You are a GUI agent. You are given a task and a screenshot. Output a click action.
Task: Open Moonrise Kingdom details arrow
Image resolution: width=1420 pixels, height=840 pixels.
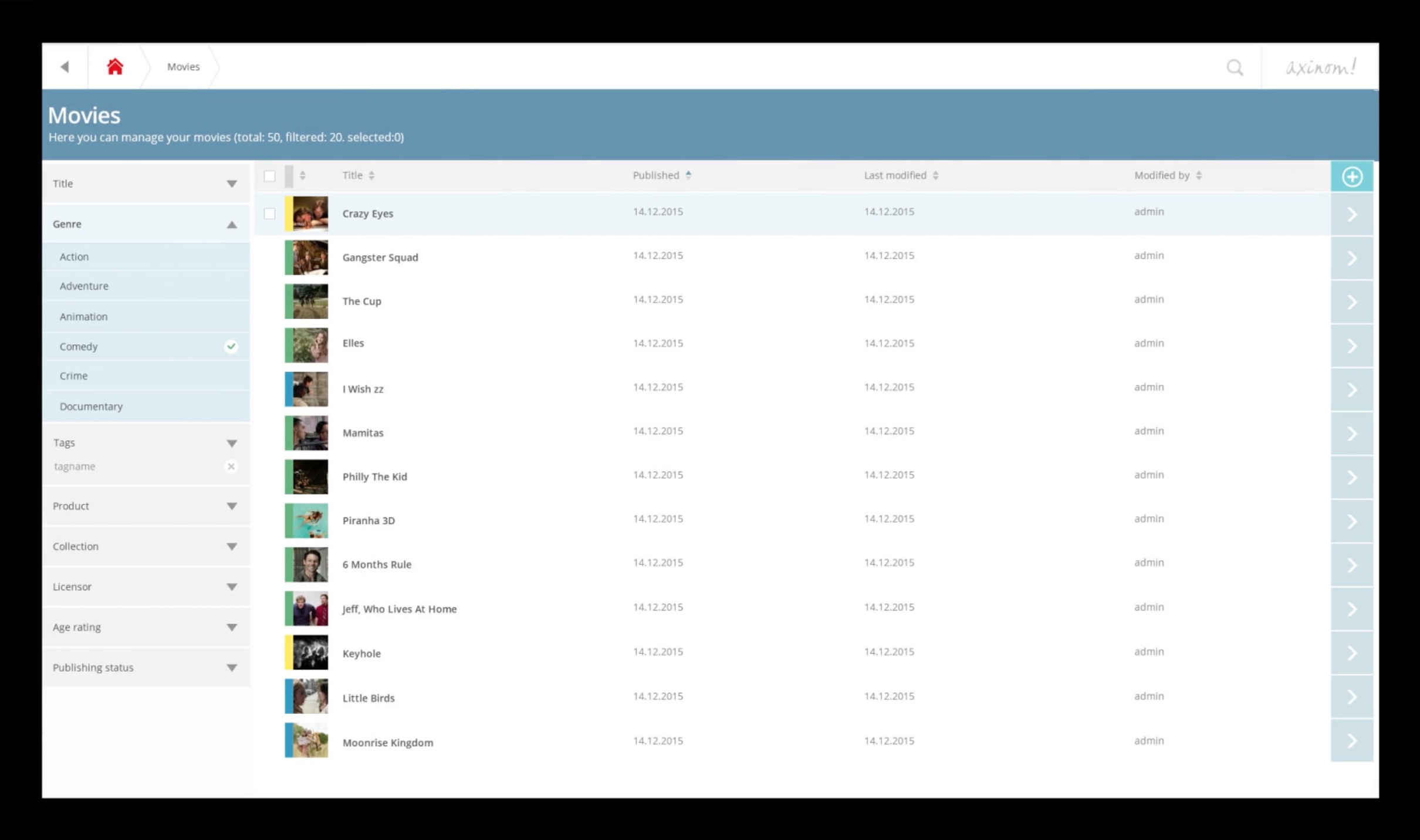pyautogui.click(x=1352, y=741)
